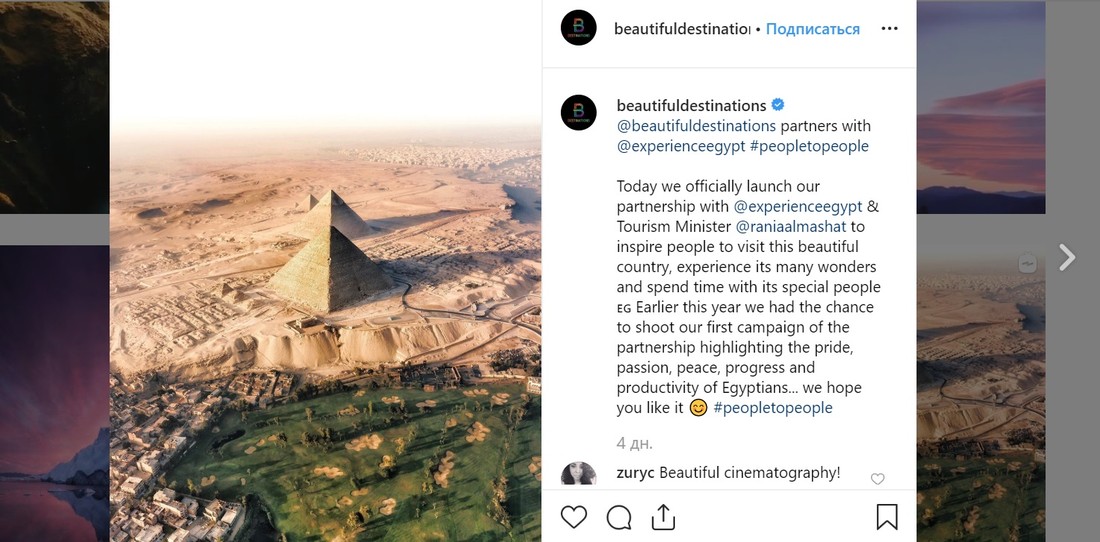Open zuryc's profile picture

(x=579, y=474)
